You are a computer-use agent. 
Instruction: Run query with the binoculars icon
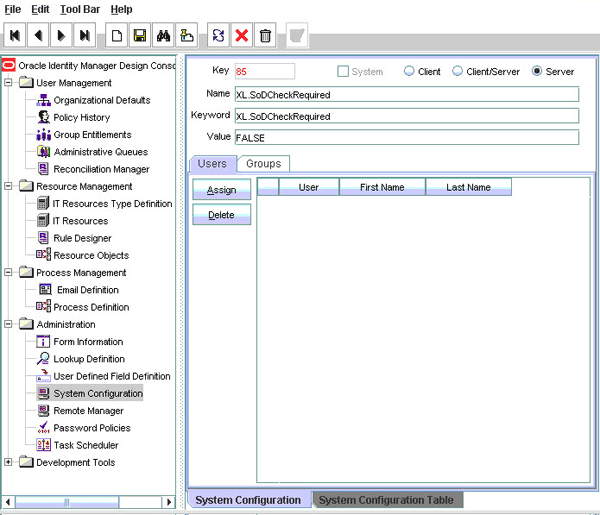pos(163,35)
